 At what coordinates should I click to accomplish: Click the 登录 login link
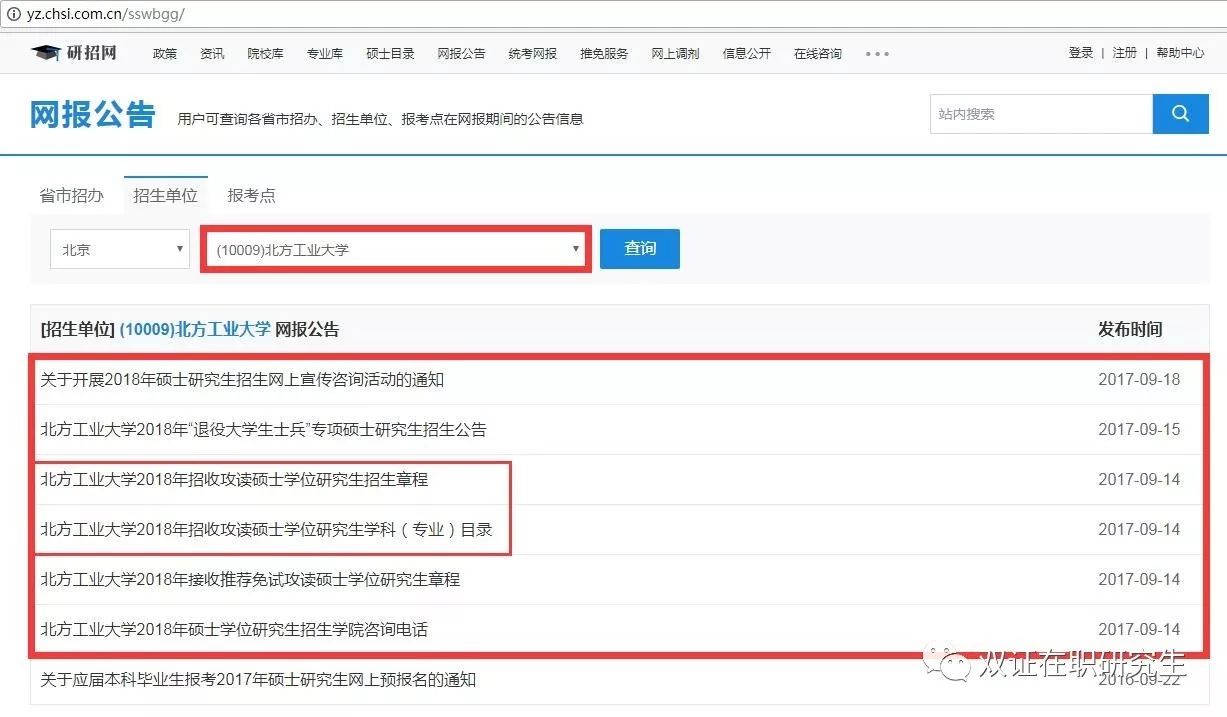[x=1080, y=53]
